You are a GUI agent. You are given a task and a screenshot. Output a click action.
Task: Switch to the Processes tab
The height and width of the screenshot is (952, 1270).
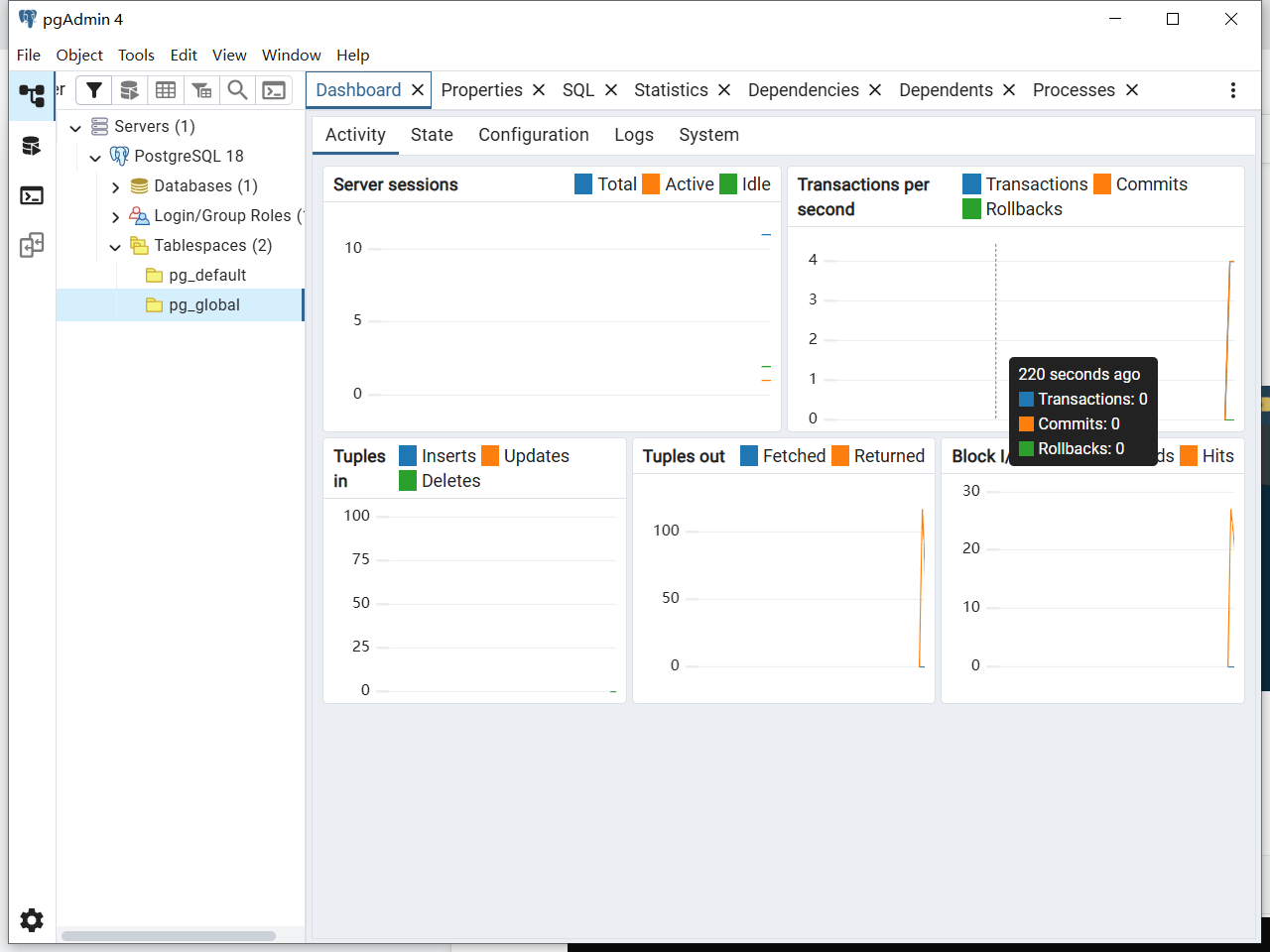click(x=1074, y=90)
